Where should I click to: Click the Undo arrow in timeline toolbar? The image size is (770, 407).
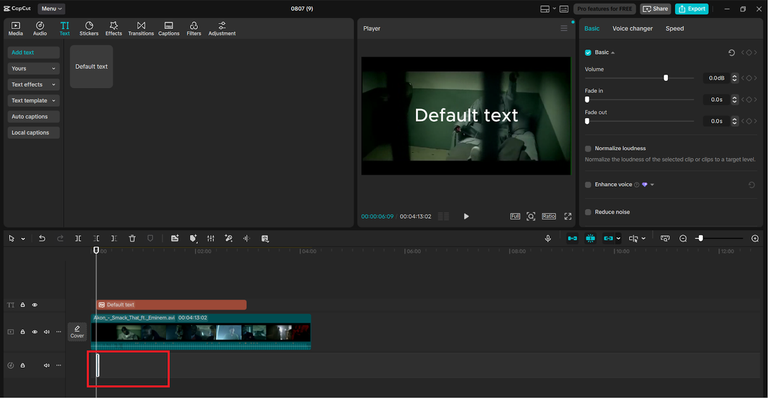[42, 238]
